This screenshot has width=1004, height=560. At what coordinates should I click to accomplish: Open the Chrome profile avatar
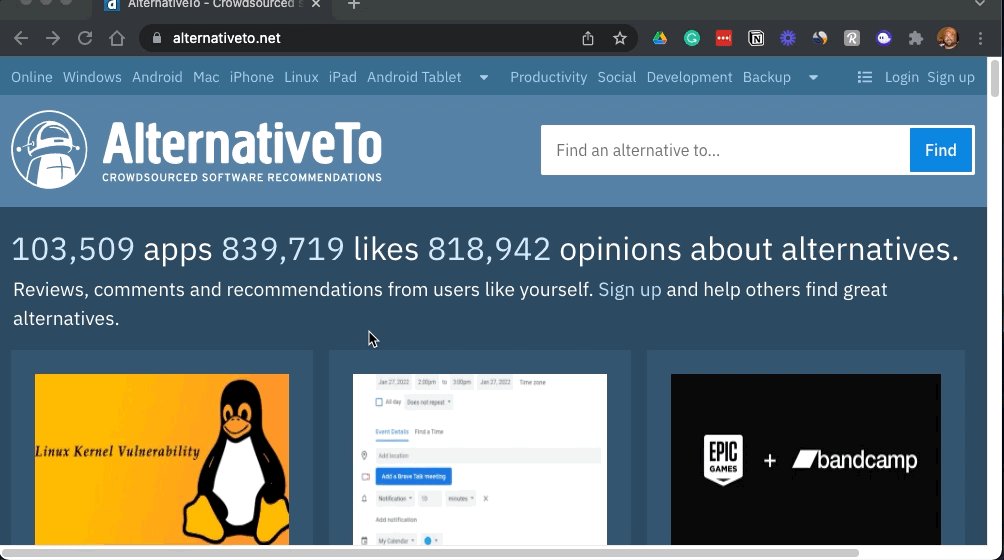pyautogui.click(x=948, y=38)
